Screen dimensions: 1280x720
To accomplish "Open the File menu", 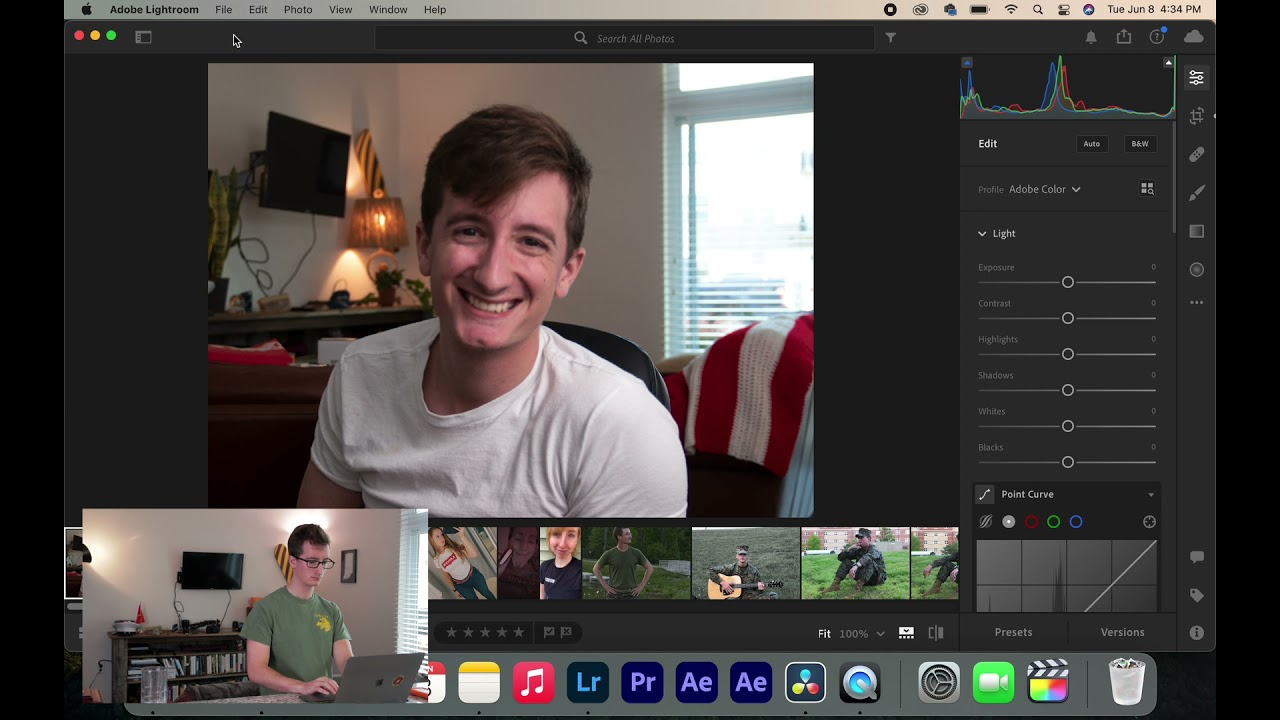I will click(x=223, y=9).
